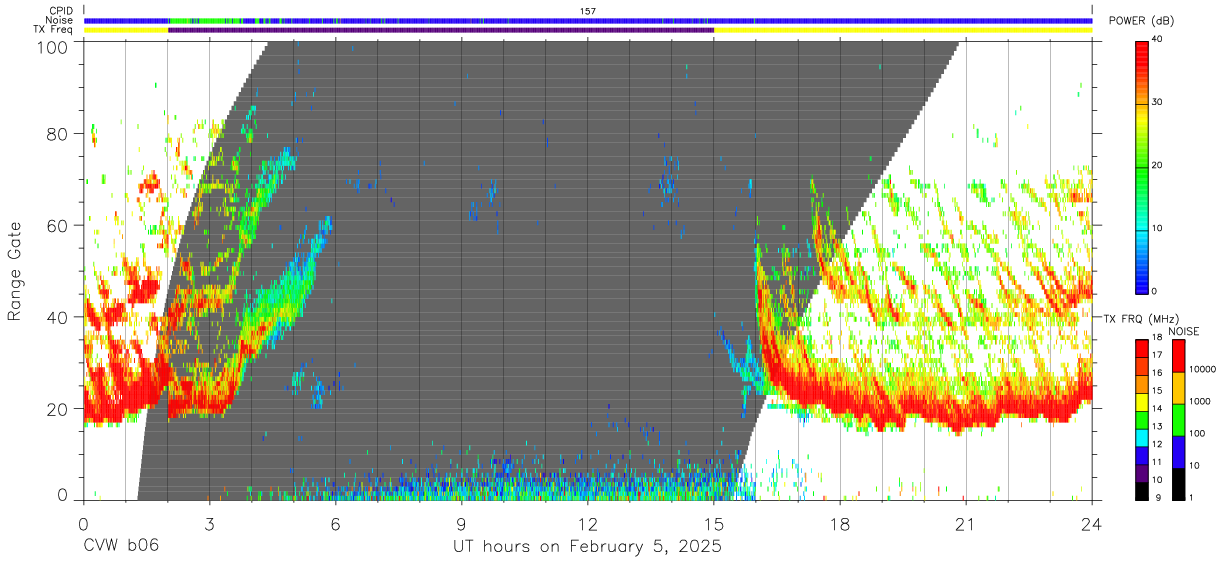The height and width of the screenshot is (567, 1228).
Task: Select the 100 green noise swatch
Action: click(1177, 420)
